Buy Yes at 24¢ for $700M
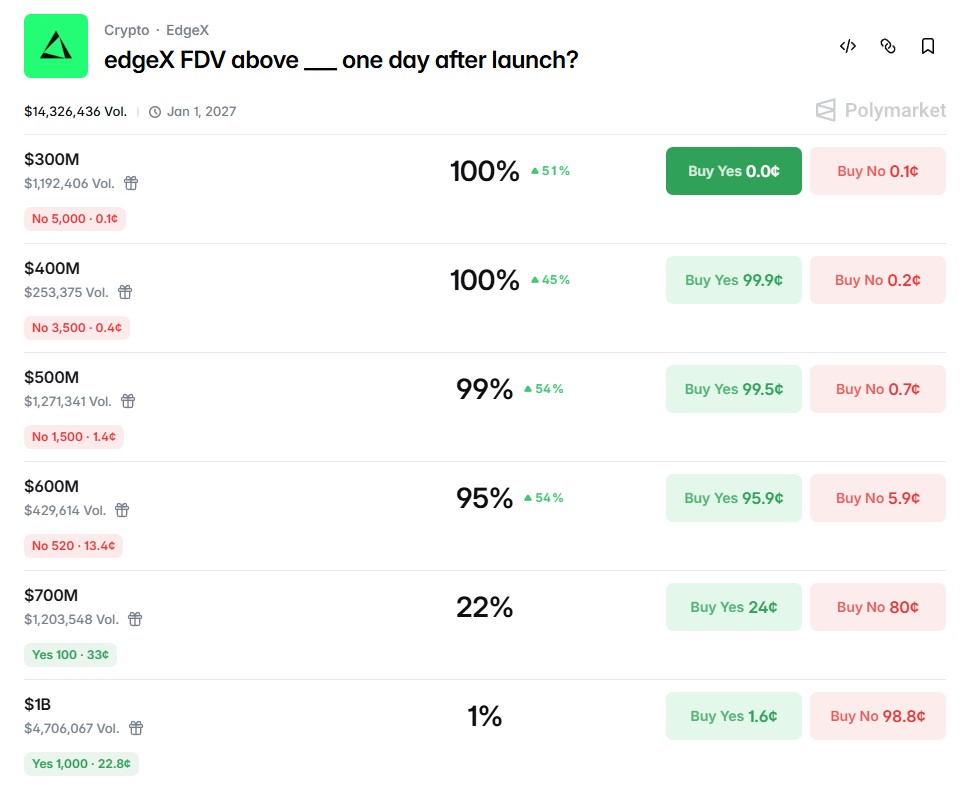 point(733,607)
